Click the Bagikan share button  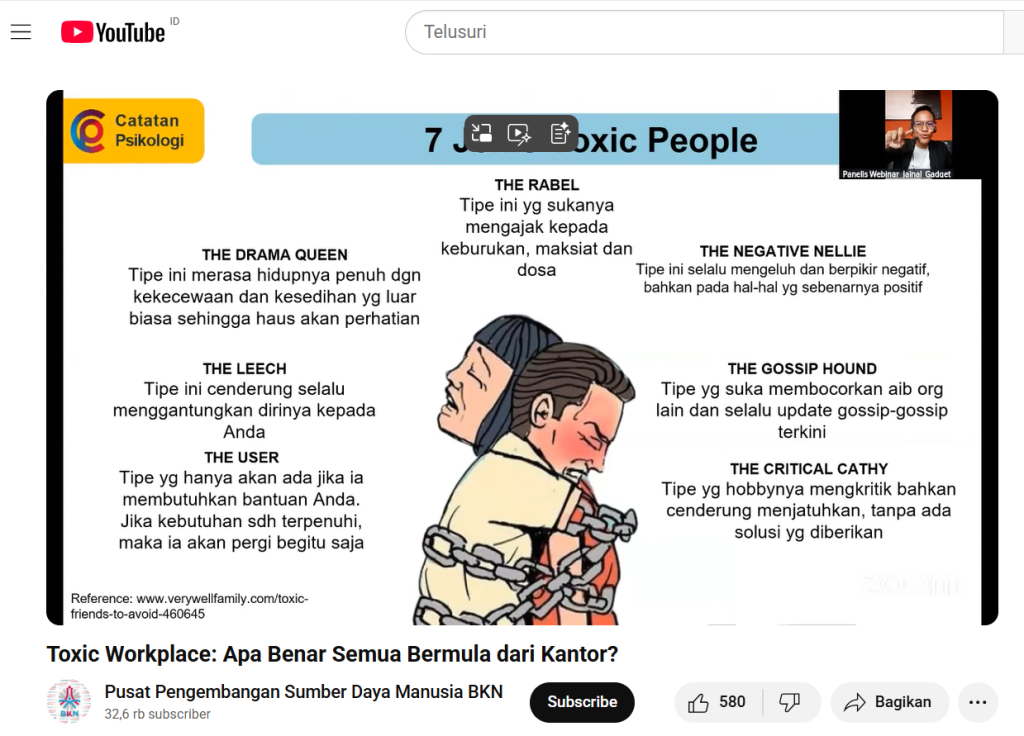click(889, 703)
